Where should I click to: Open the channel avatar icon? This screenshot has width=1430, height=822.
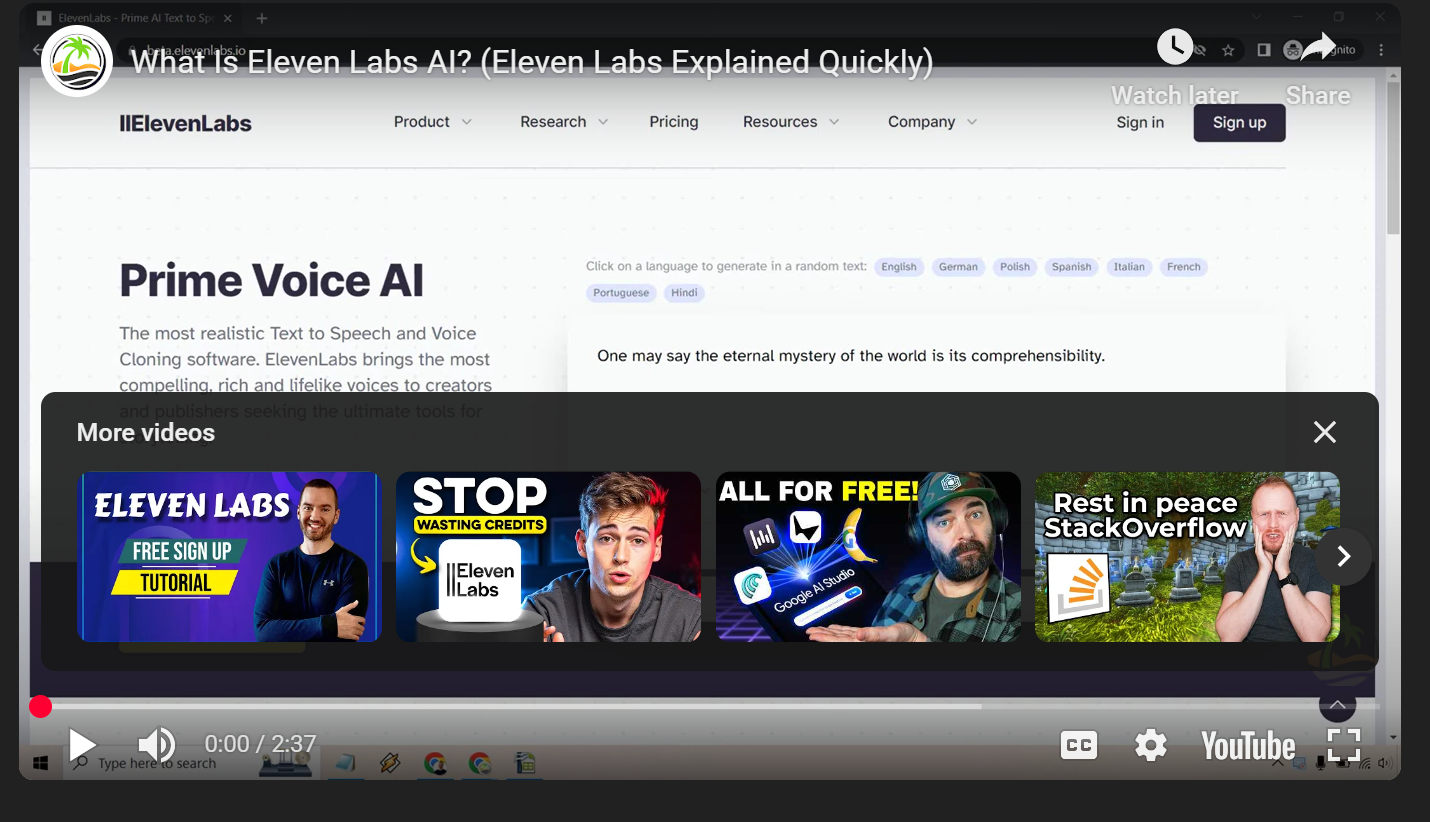77,61
